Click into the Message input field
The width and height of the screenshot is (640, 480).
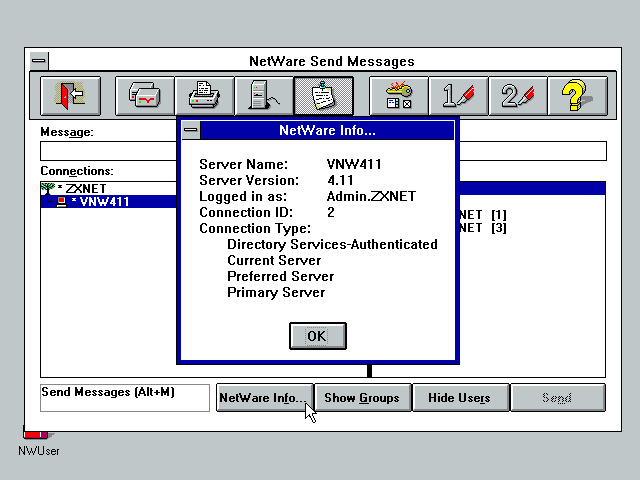[x=108, y=151]
